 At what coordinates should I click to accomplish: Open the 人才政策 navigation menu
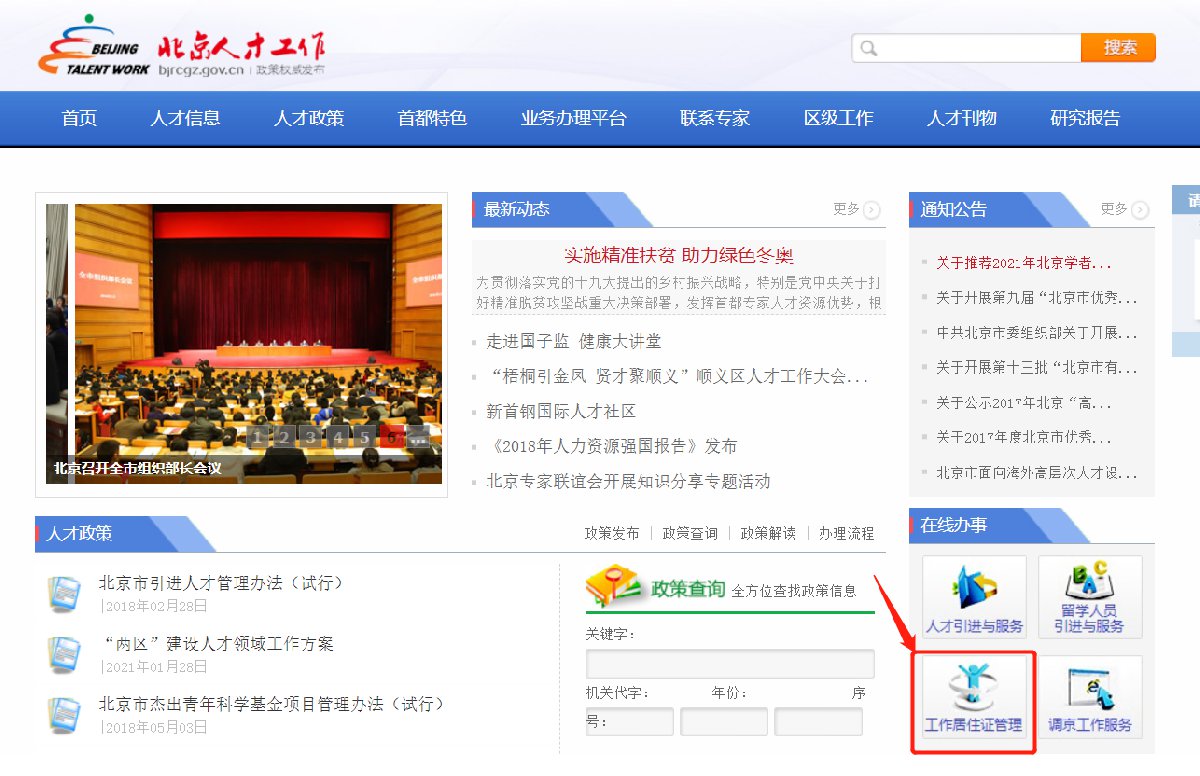point(308,118)
